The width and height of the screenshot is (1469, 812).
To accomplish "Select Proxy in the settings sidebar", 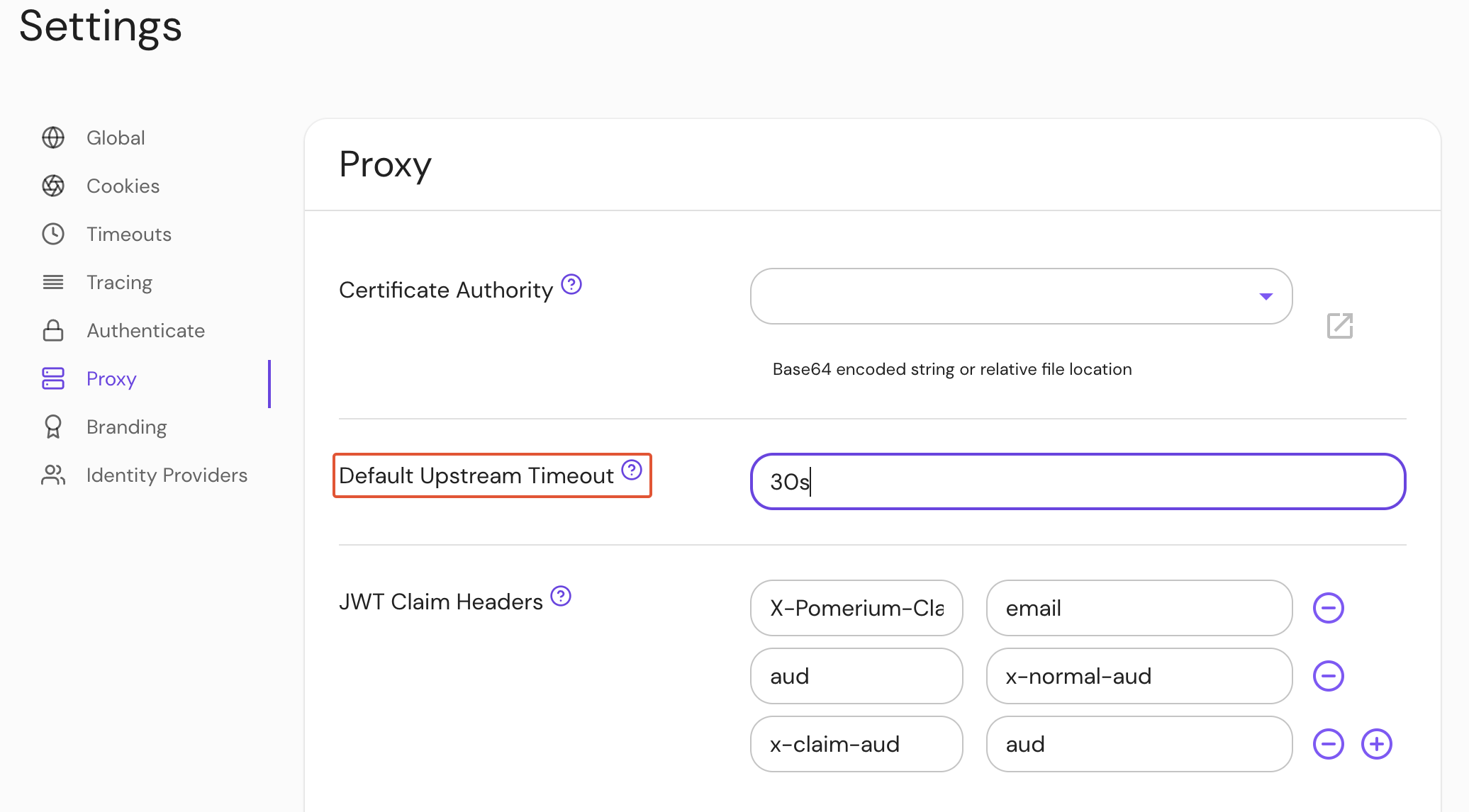I will pyautogui.click(x=111, y=378).
